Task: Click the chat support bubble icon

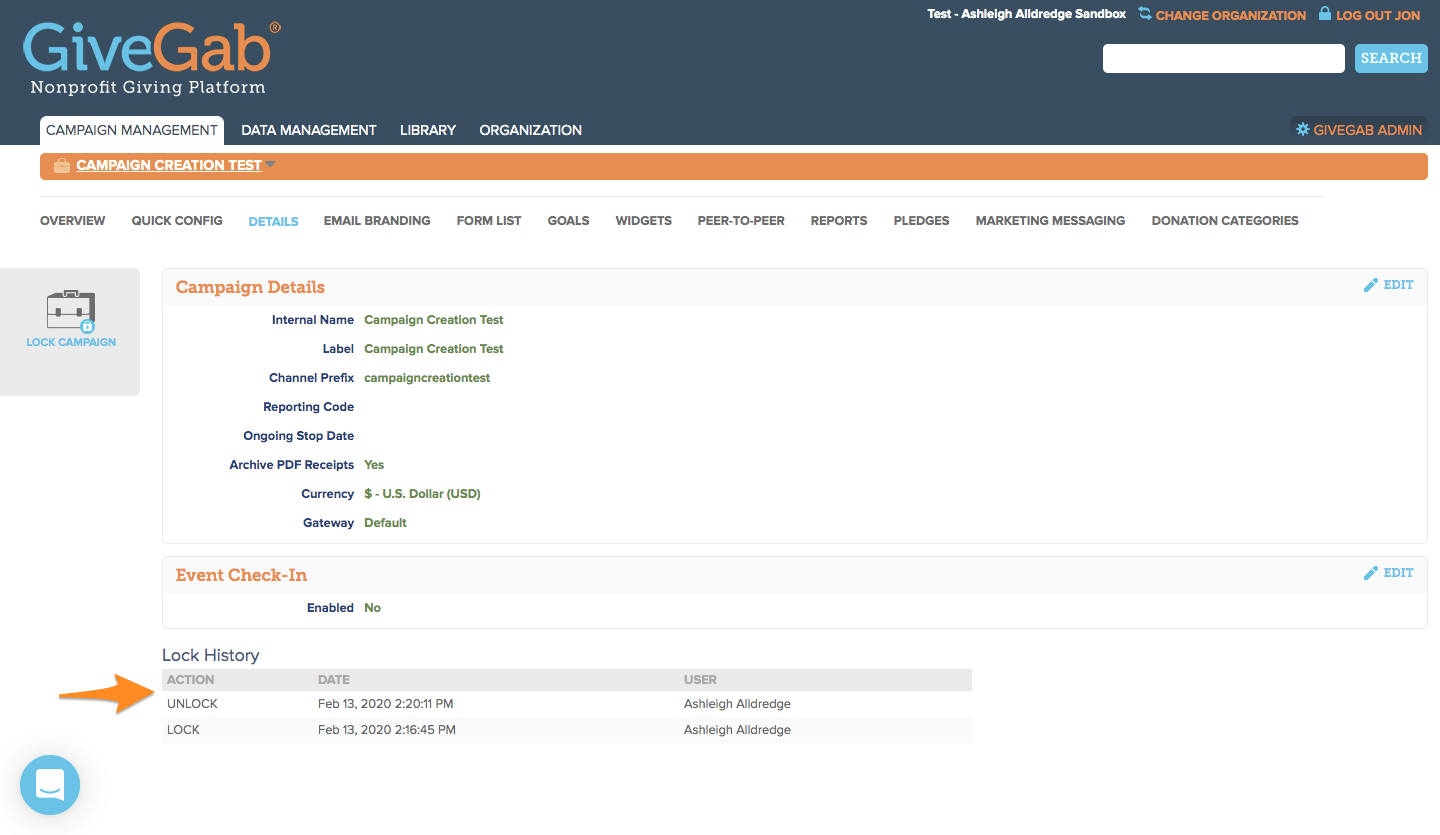Action: point(50,785)
